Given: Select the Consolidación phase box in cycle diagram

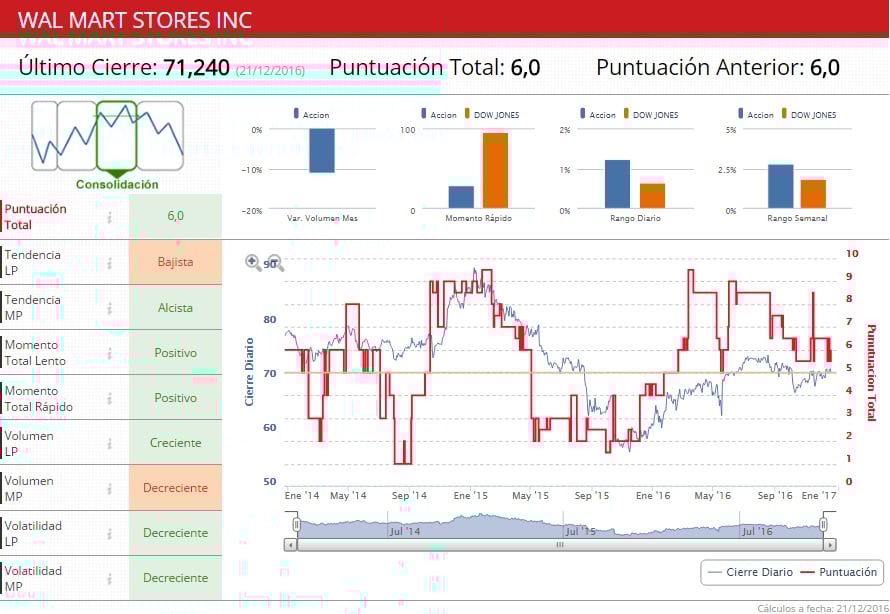Looking at the screenshot, I should 116,136.
